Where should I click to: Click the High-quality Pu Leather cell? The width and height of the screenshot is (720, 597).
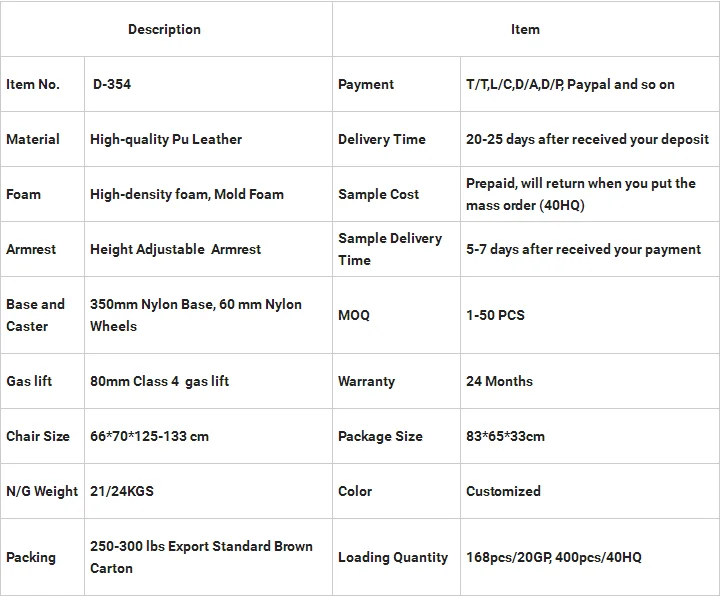[x=166, y=139]
